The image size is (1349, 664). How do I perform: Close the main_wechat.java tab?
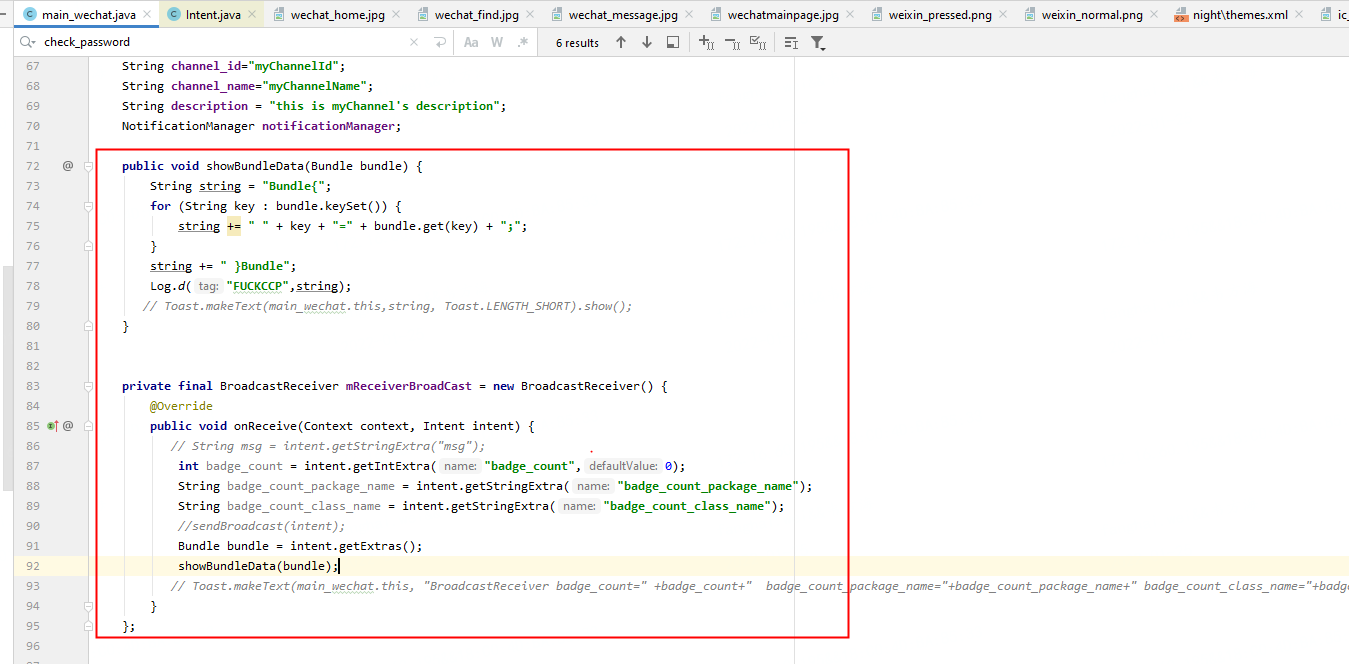[148, 15]
